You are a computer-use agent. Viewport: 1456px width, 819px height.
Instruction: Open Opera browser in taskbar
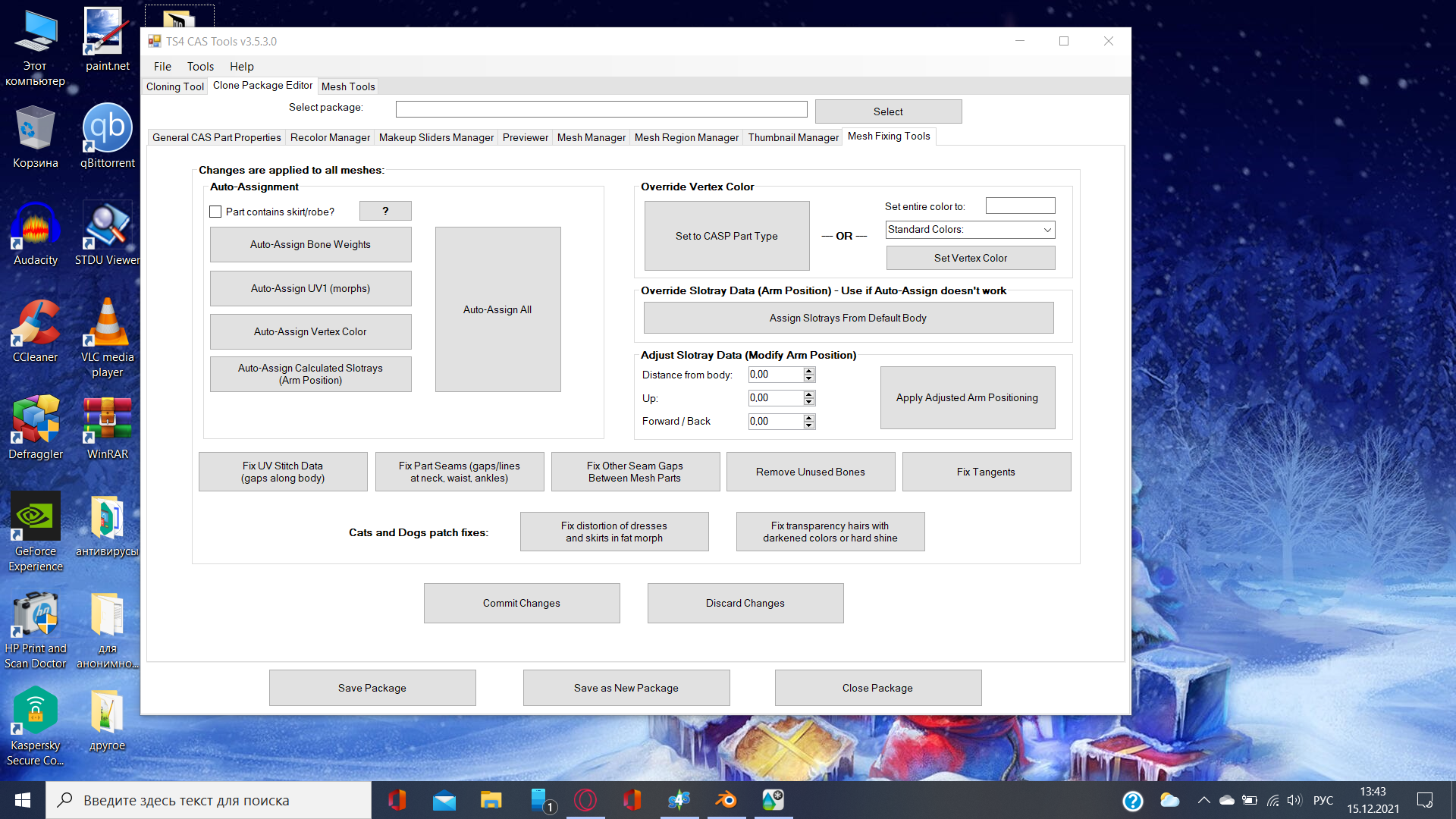click(x=585, y=800)
